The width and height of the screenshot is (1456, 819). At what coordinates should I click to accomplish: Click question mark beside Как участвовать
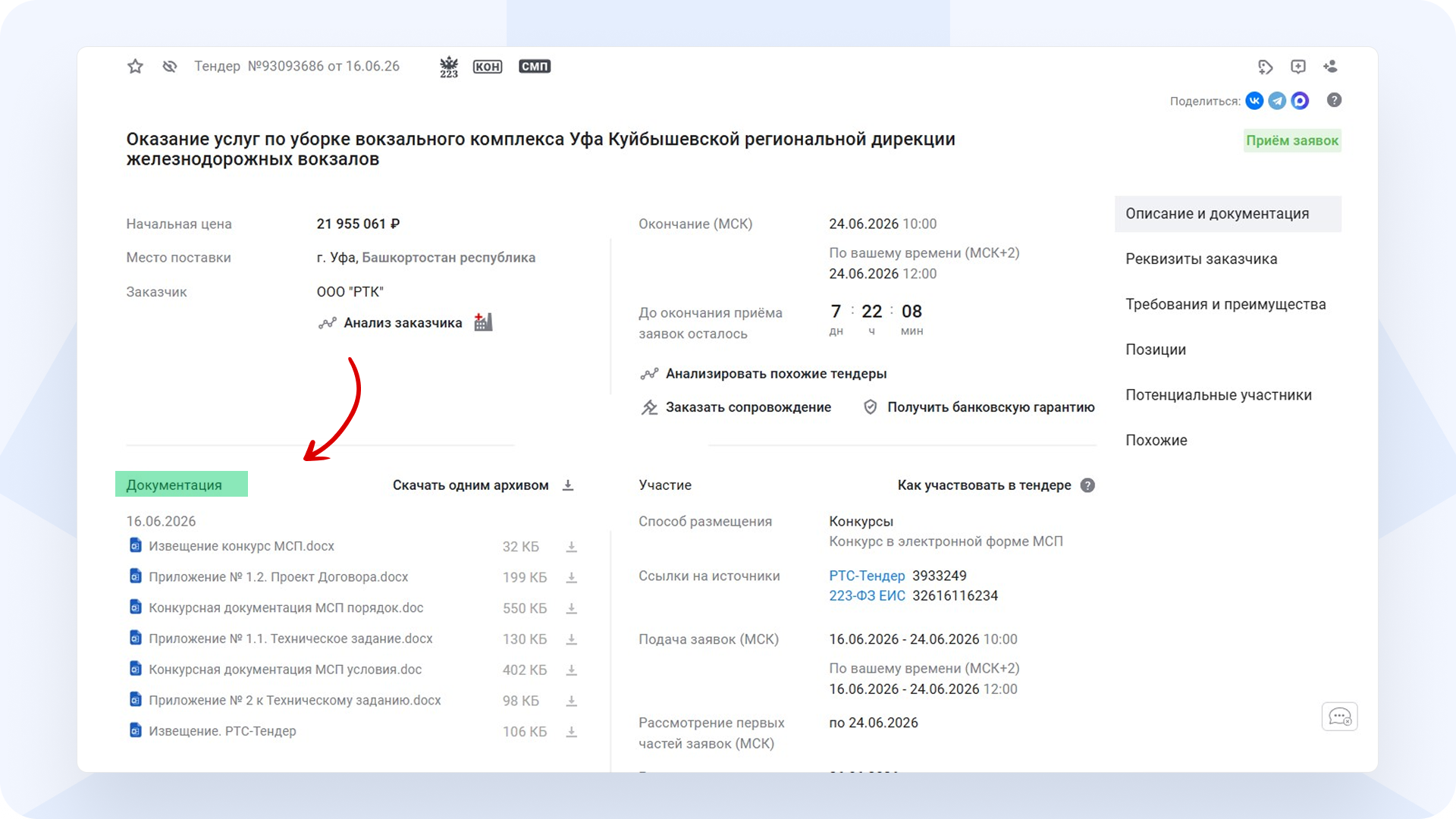click(x=1087, y=485)
